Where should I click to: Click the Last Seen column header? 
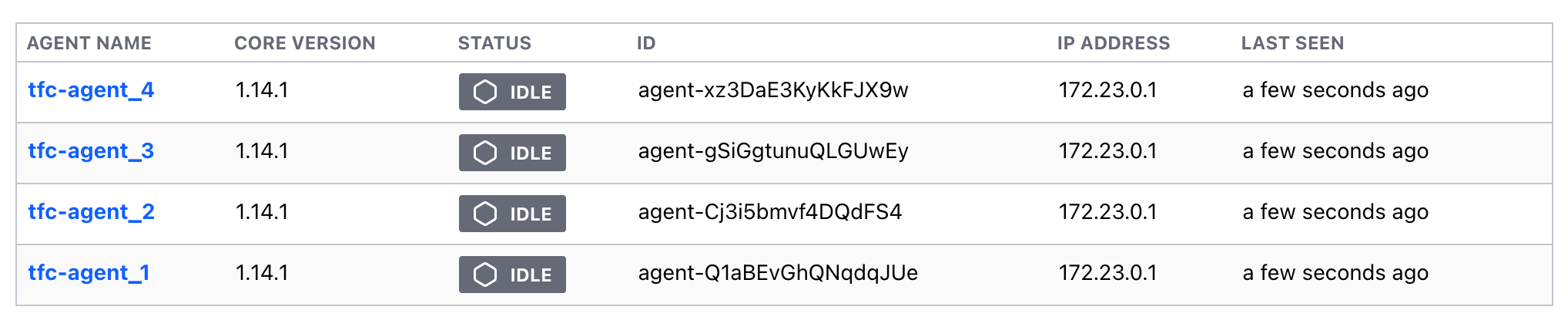pyautogui.click(x=1292, y=43)
